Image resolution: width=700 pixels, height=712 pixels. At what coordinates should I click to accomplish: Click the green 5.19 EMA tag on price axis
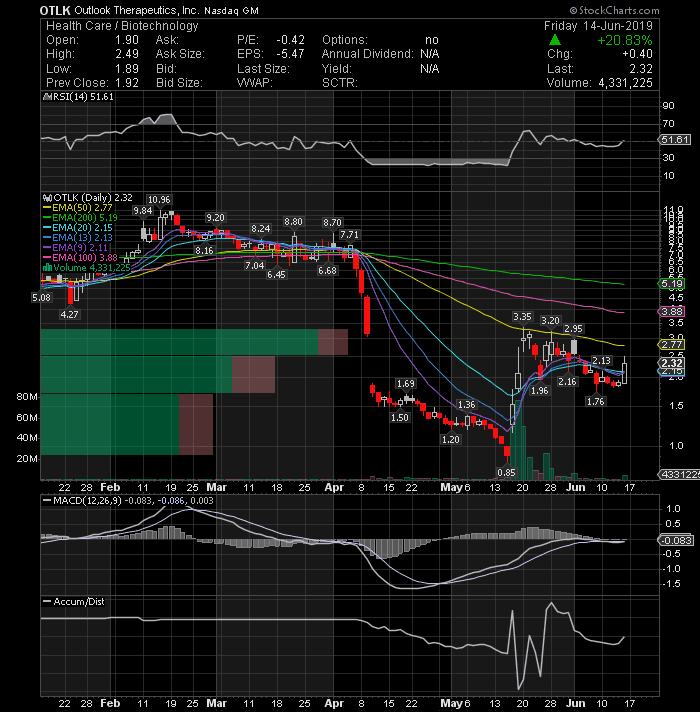coord(672,284)
